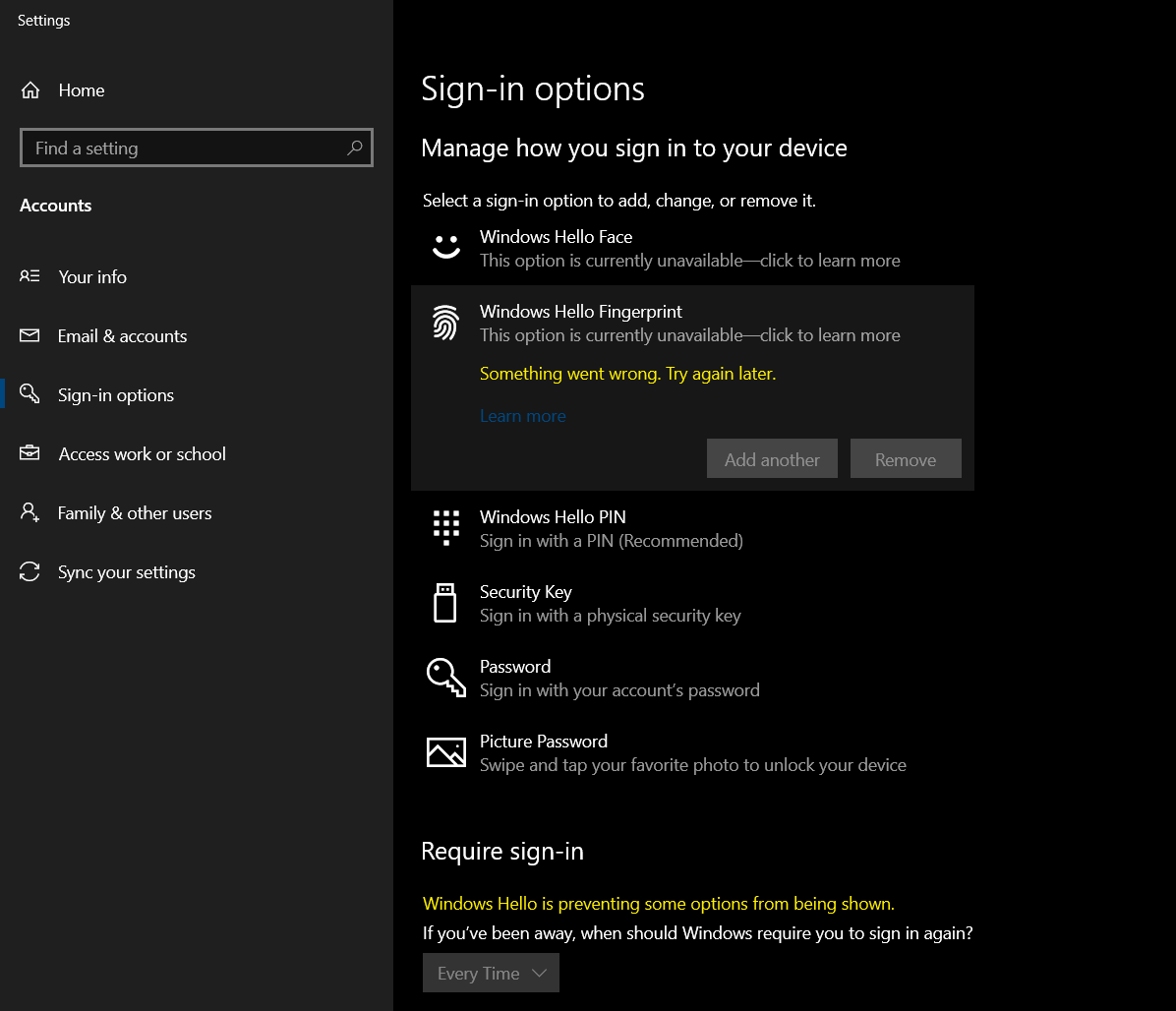Viewport: 1176px width, 1011px height.
Task: Open the Every Time dropdown
Action: pos(491,973)
